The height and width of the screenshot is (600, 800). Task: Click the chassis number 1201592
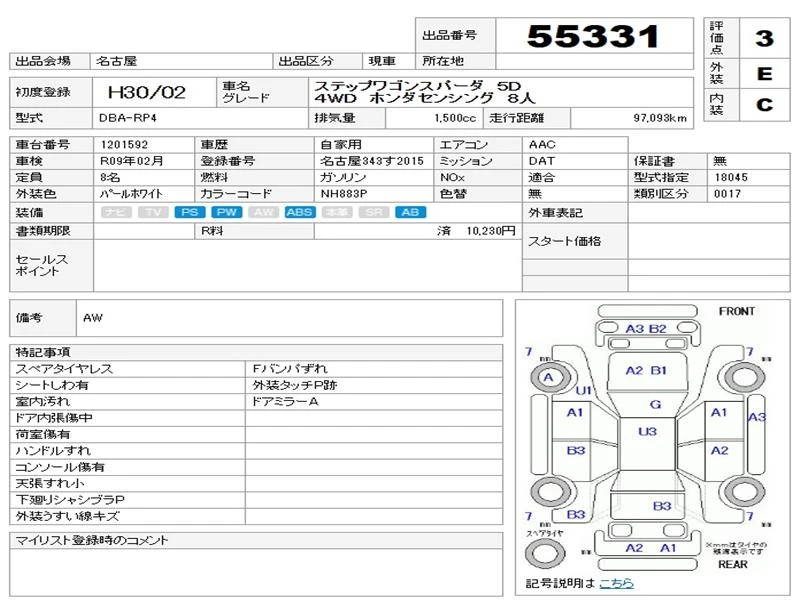(127, 145)
